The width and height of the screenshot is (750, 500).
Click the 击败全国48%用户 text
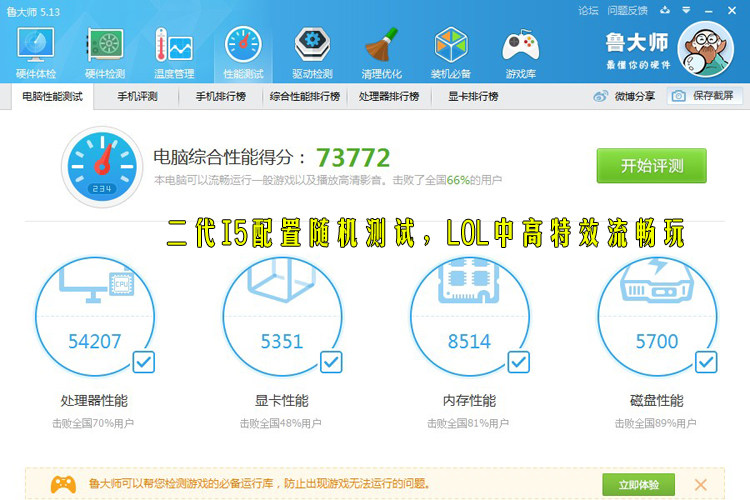[281, 423]
